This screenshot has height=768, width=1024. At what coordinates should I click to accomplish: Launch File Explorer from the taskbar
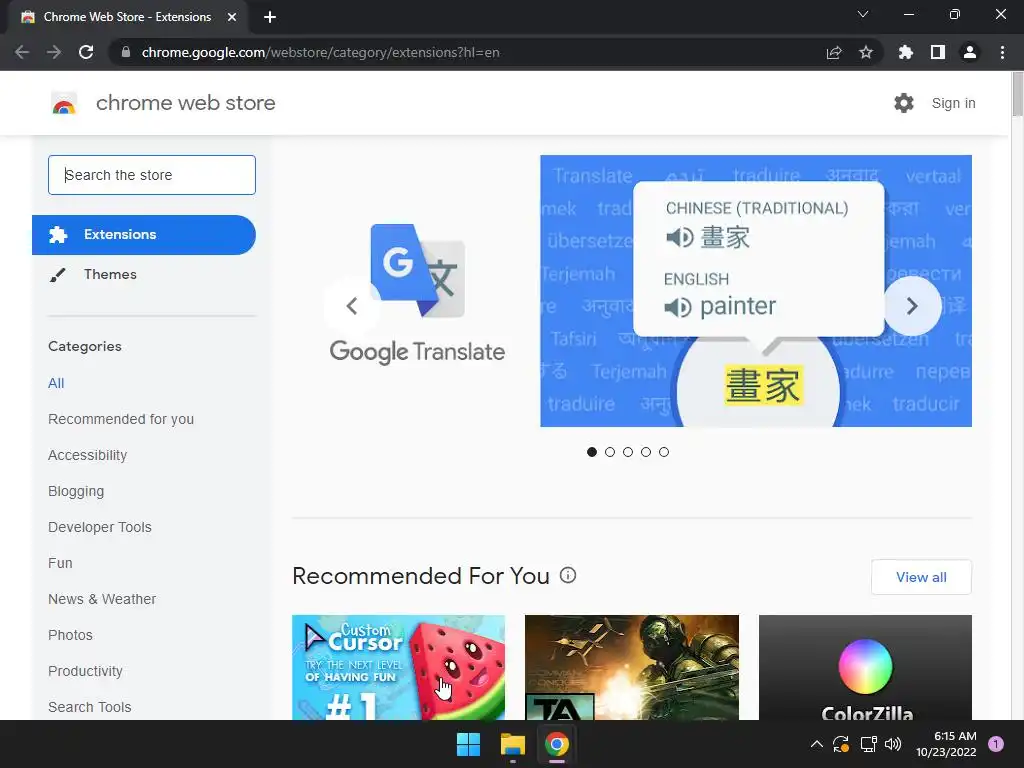[513, 744]
